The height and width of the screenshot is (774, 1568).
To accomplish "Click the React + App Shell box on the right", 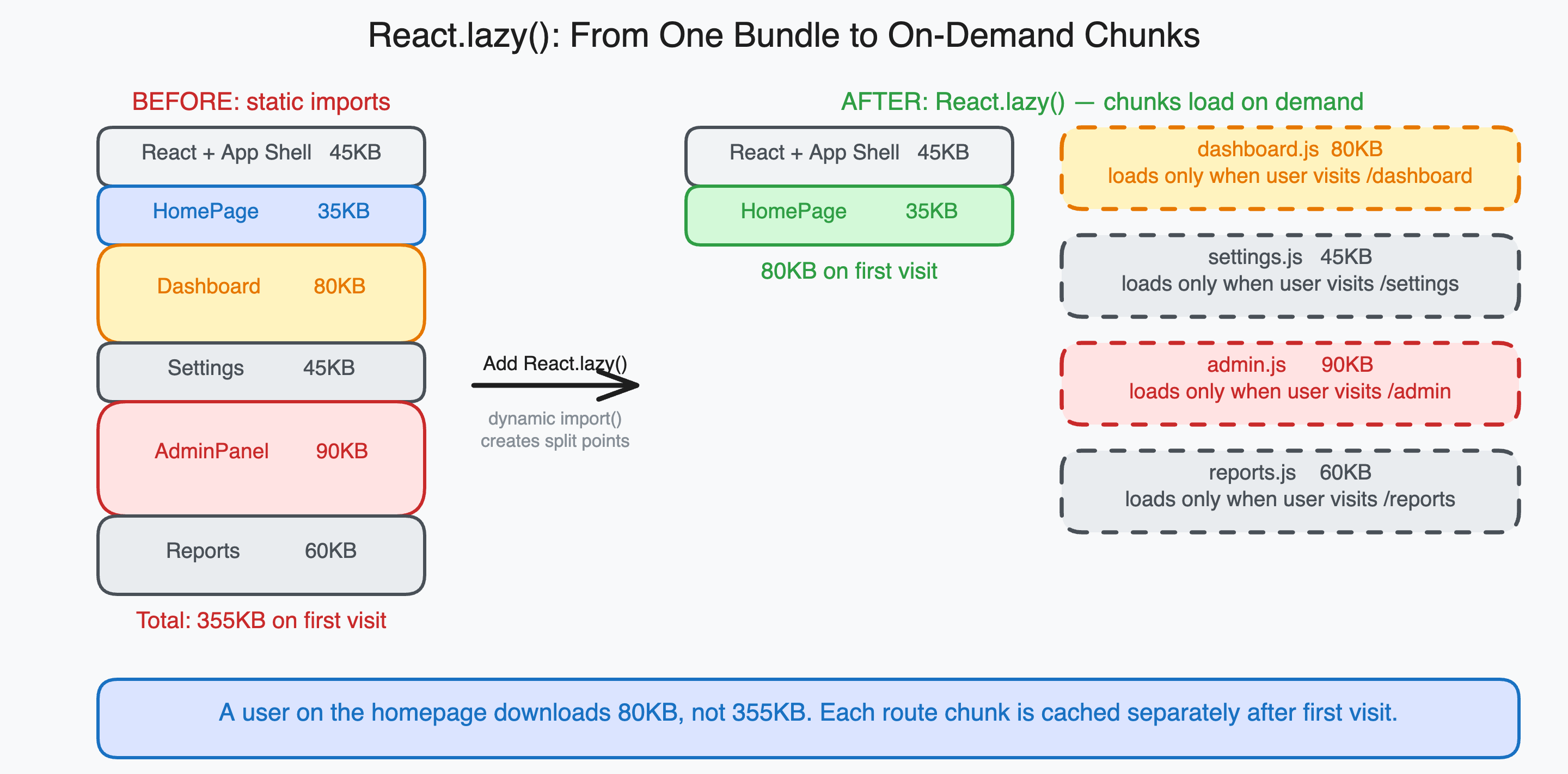I will [849, 153].
